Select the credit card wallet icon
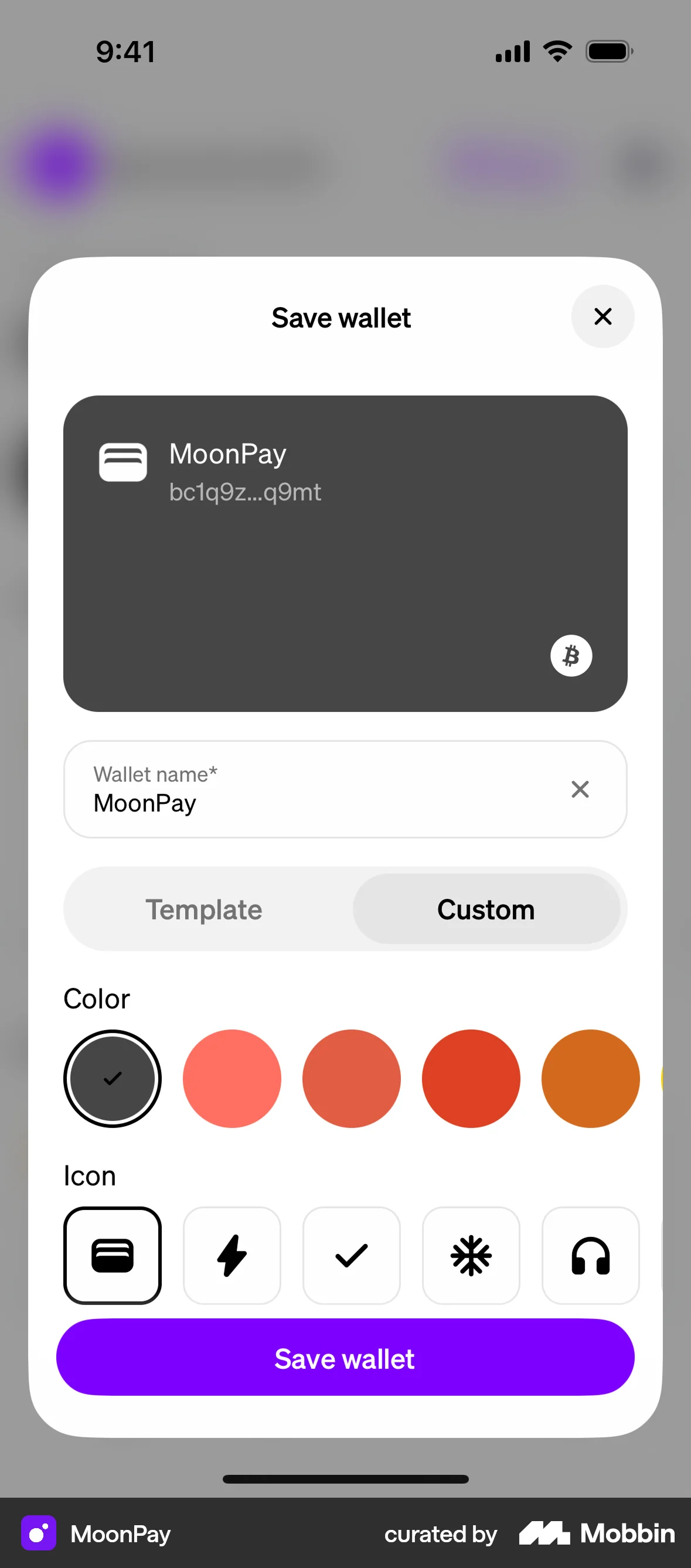 pyautogui.click(x=113, y=1255)
